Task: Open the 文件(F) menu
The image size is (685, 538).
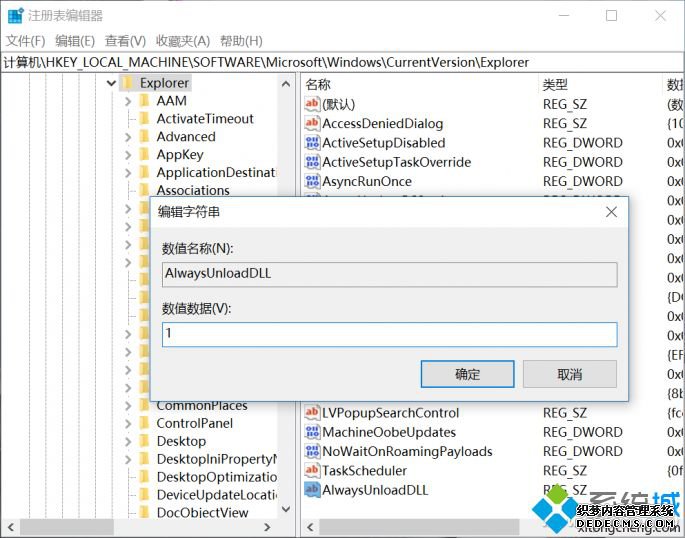Action: click(25, 41)
